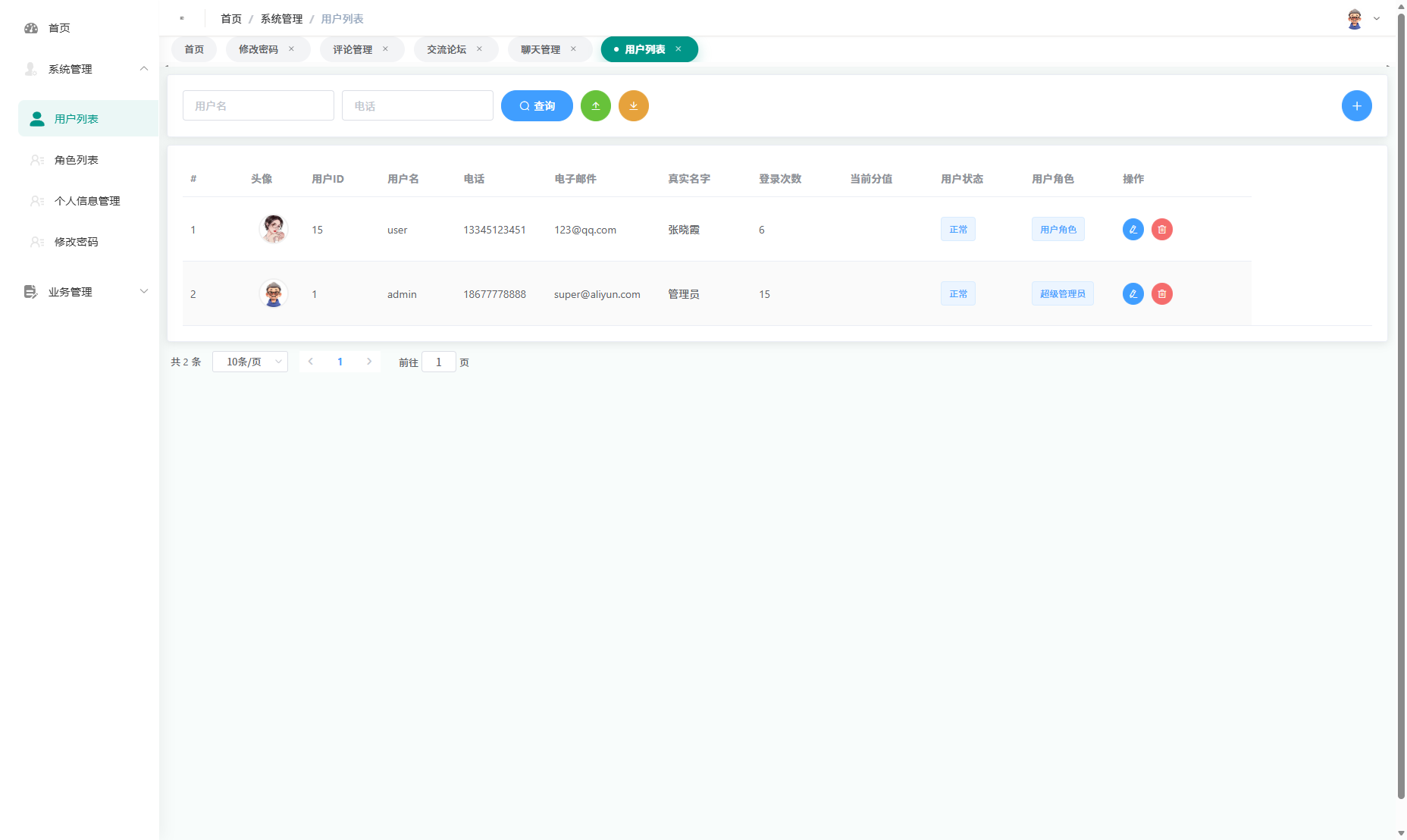1407x840 pixels.
Task: Switch to the 评论管理 tab
Action: click(351, 49)
